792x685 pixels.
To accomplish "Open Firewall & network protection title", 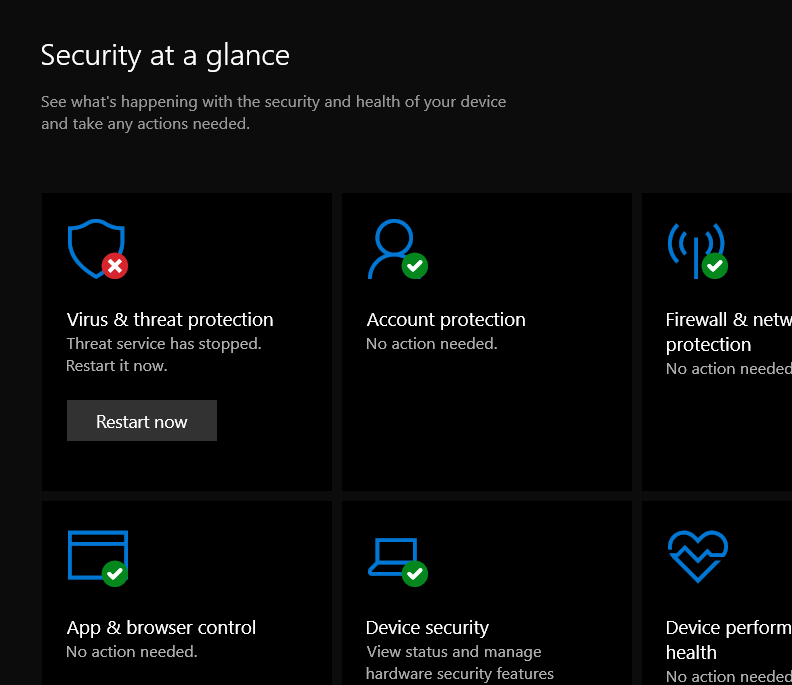I will (729, 332).
